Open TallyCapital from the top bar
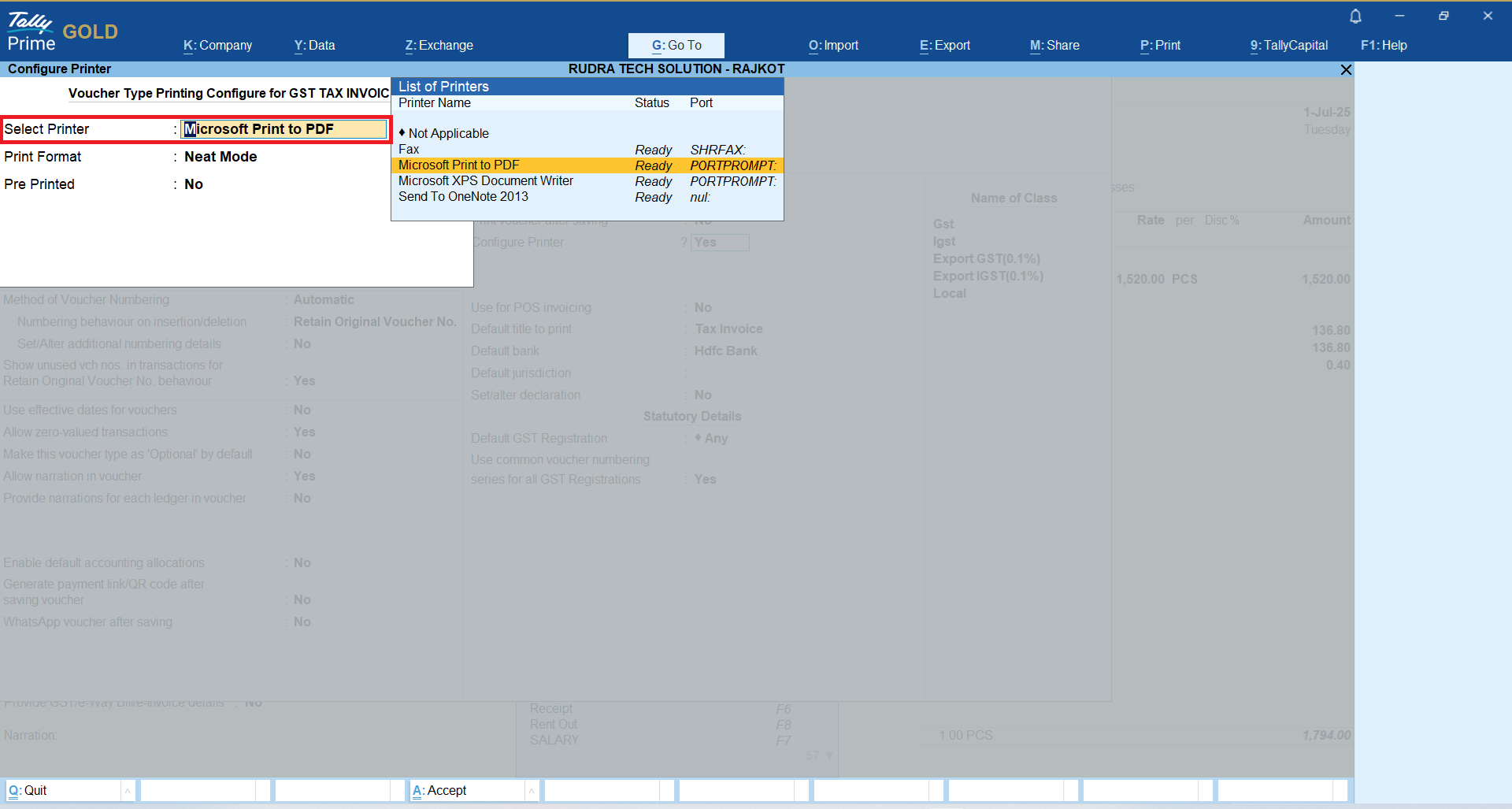Viewport: 1512px width, 809px height. (x=1288, y=46)
